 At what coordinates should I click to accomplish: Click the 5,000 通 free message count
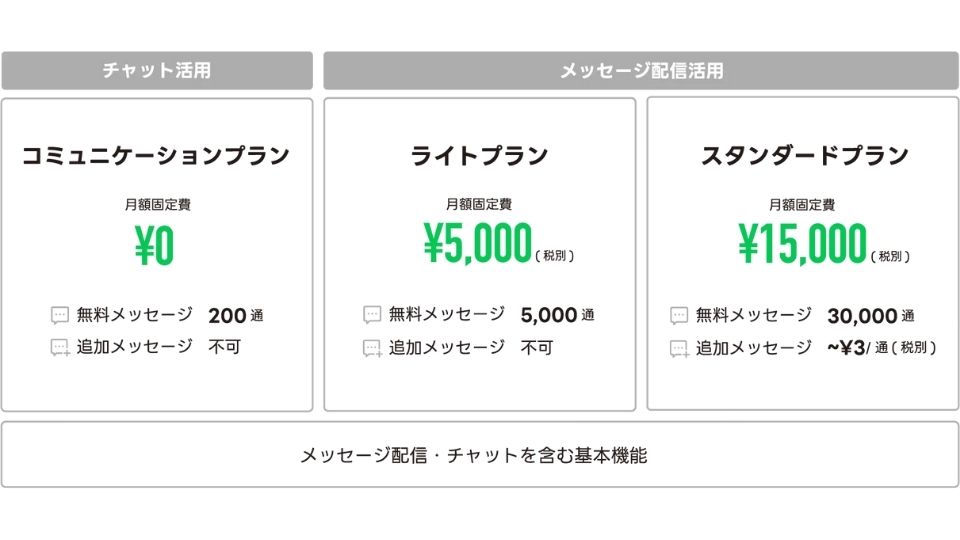(557, 315)
